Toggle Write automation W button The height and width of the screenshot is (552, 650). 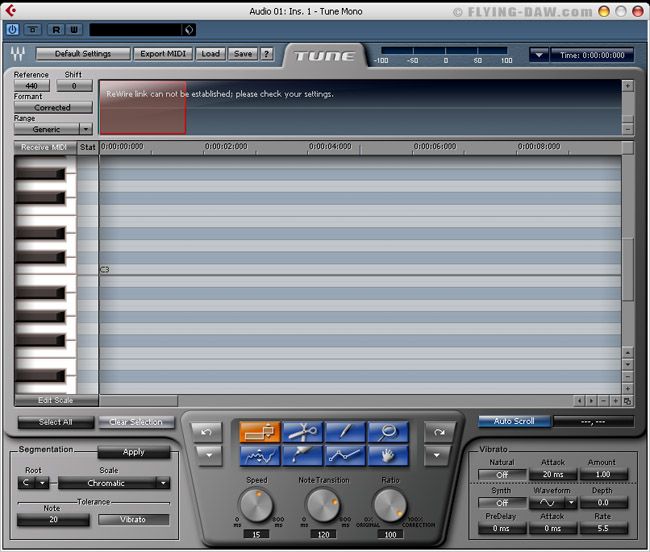[74, 29]
